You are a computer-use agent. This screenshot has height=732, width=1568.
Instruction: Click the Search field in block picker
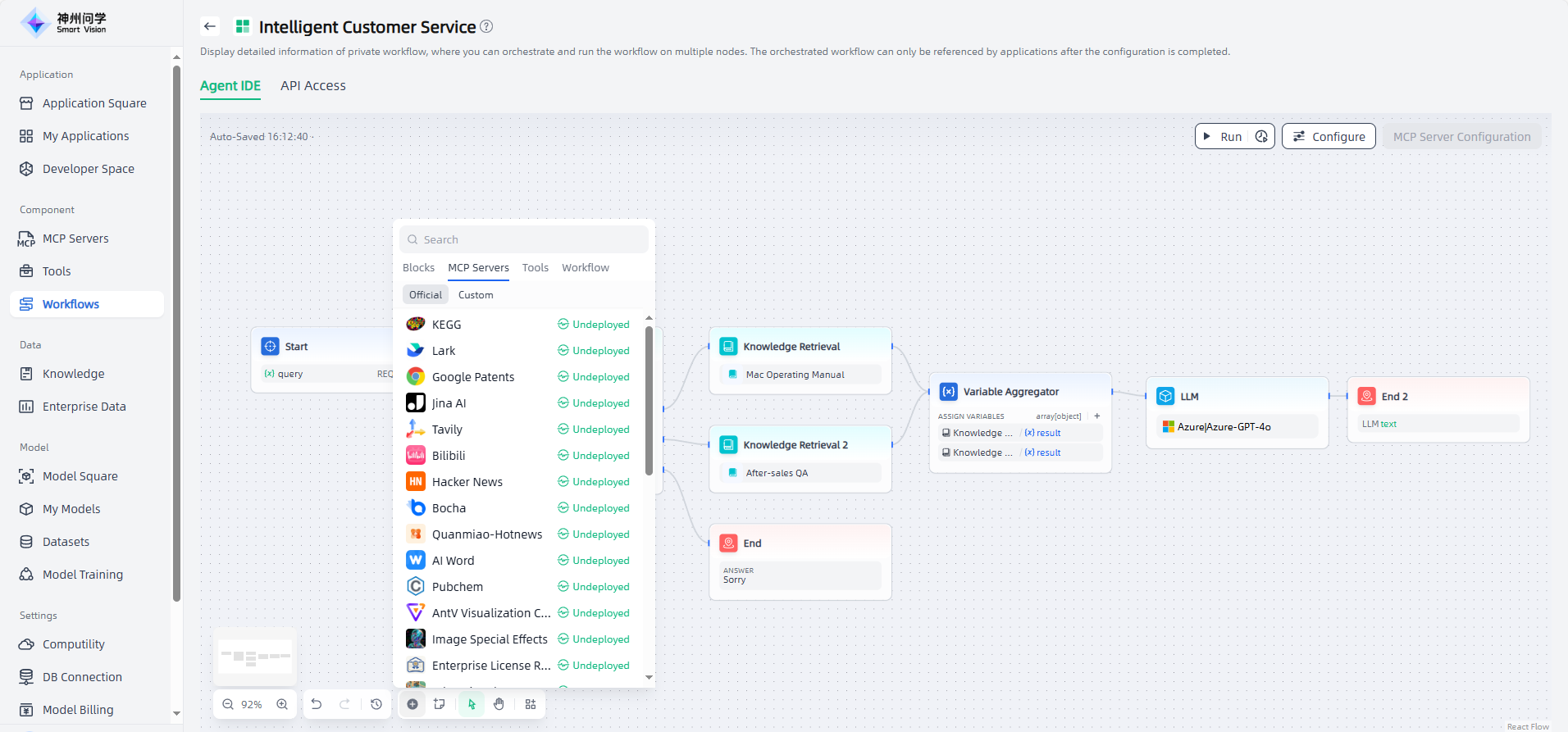[525, 239]
